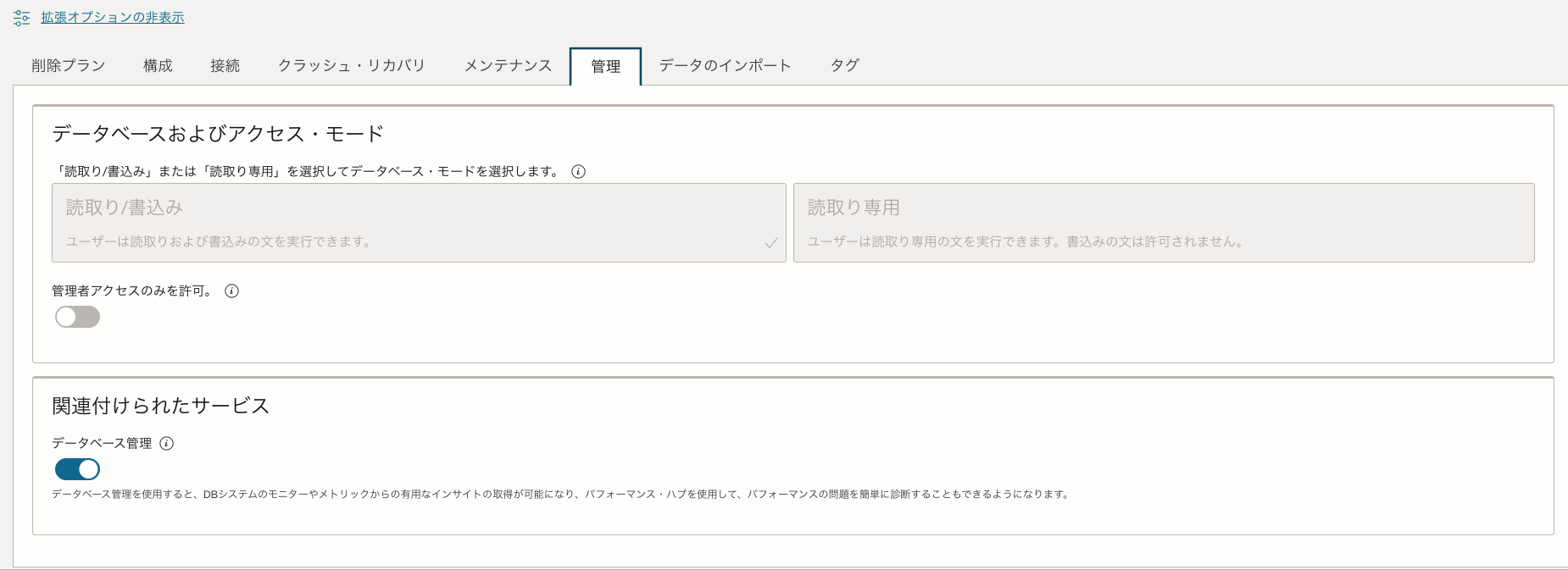Image resolution: width=1568 pixels, height=570 pixels.
Task: Switch to the 構成 tab
Action: [158, 66]
